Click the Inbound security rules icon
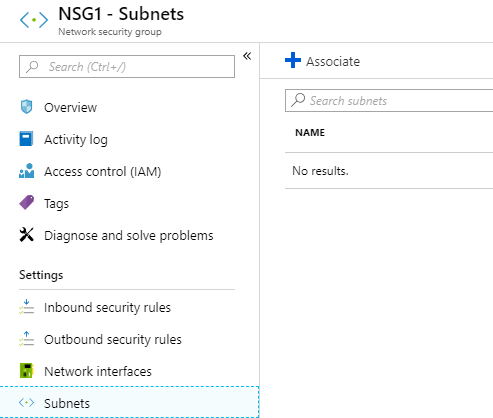This screenshot has height=418, width=493. coord(27,307)
